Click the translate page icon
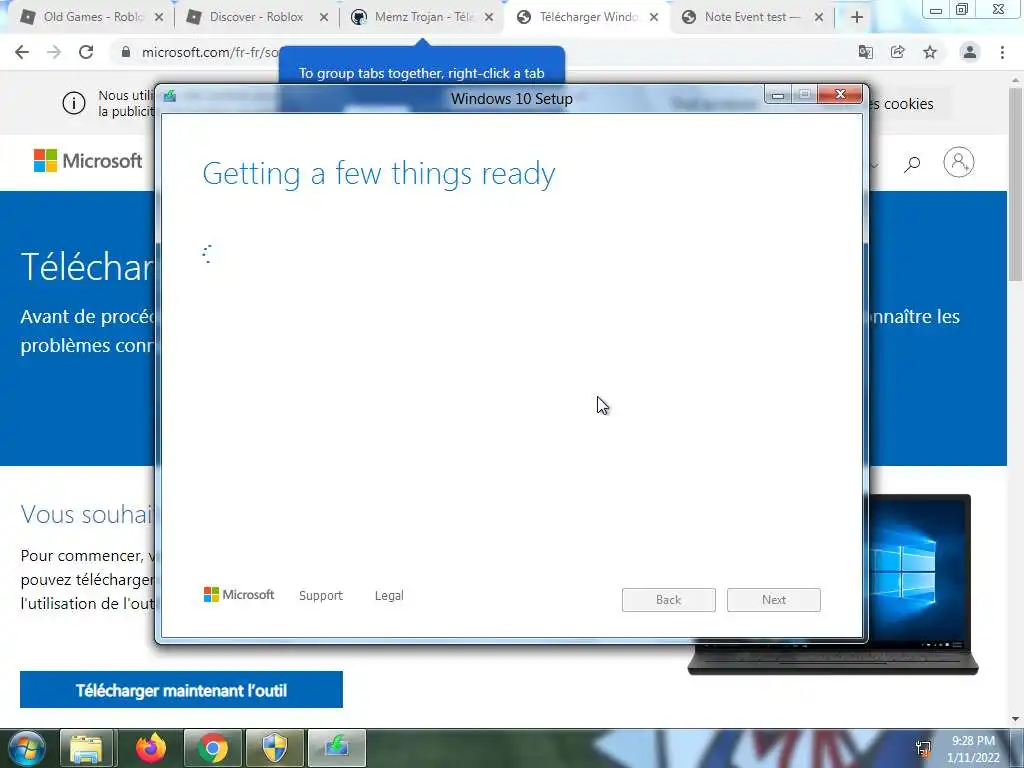The height and width of the screenshot is (768, 1024). [865, 52]
